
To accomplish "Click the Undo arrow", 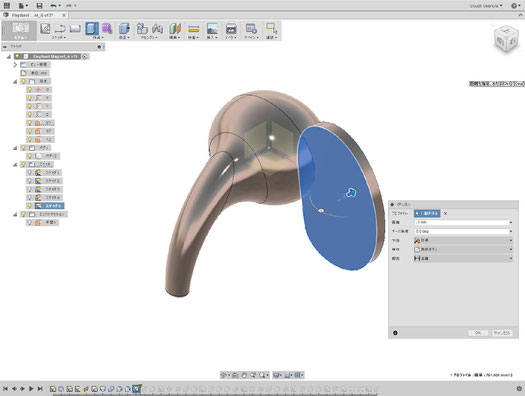I will click(54, 5).
